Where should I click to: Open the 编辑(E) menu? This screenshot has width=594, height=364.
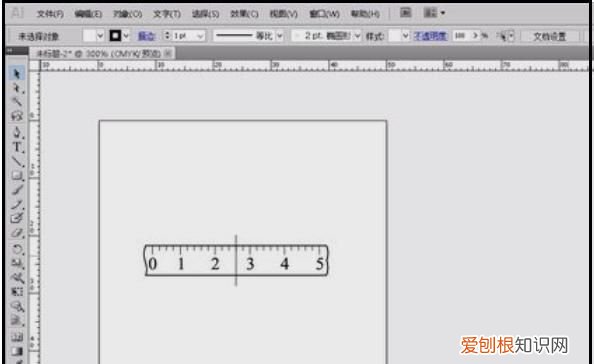(88, 14)
